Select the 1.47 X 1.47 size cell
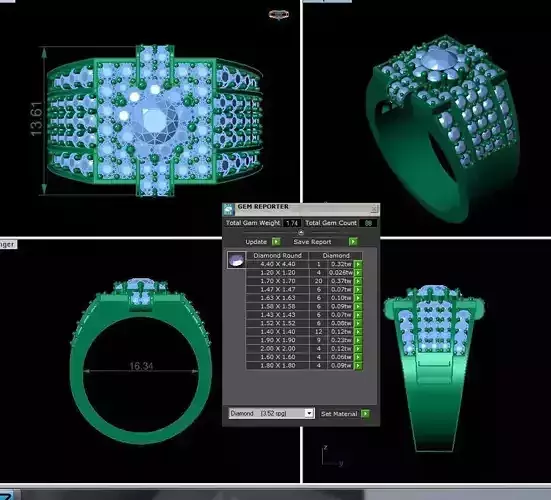551x500 pixels. tap(278, 290)
